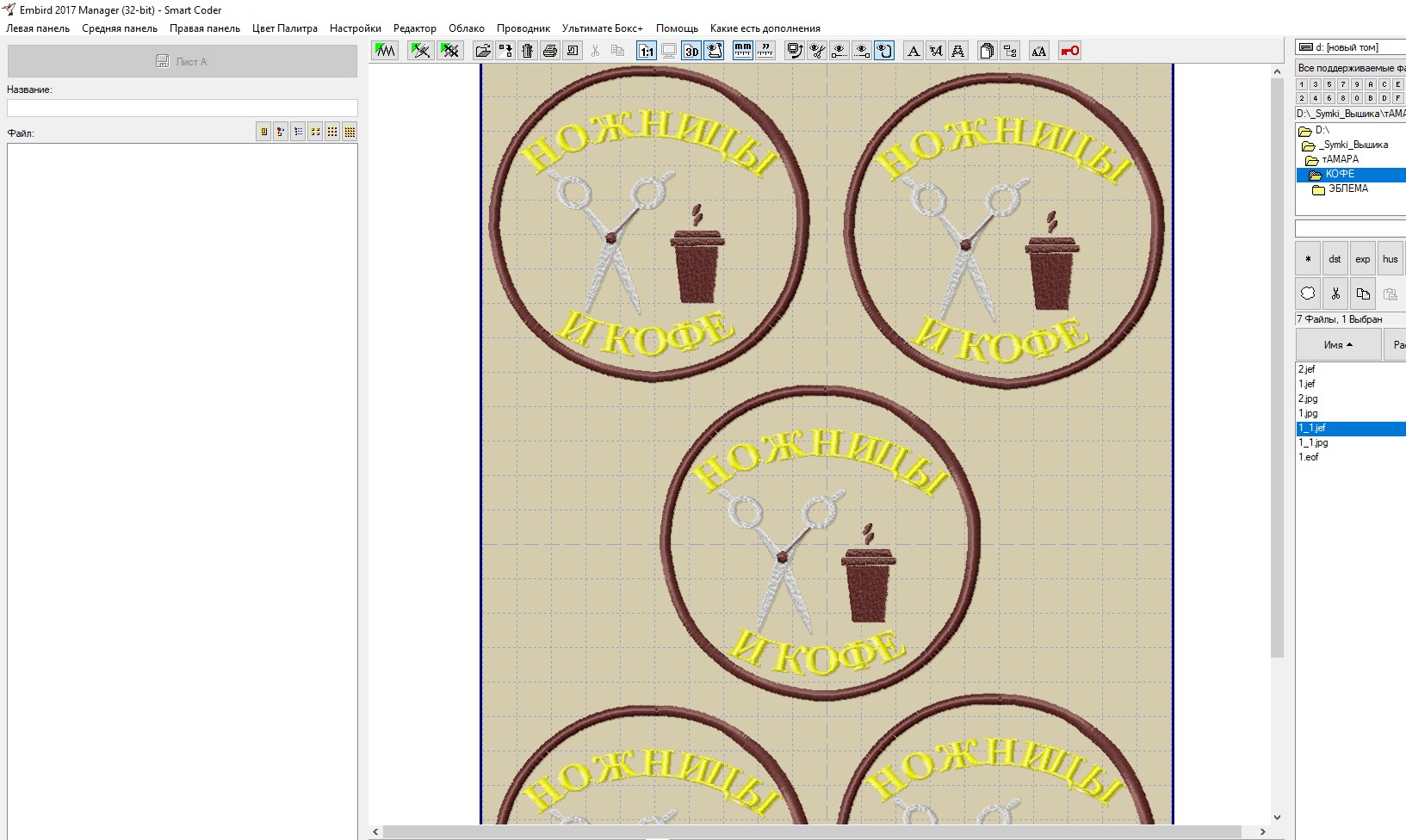Click the monitor with arrow icon
This screenshot has height=840, width=1406.
click(795, 51)
